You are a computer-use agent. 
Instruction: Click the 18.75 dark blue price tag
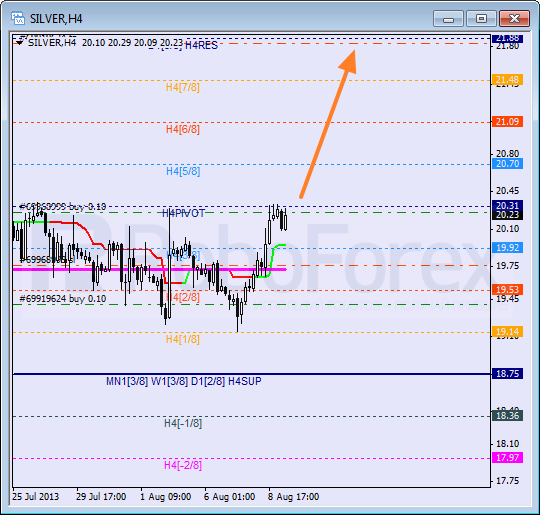point(507,373)
